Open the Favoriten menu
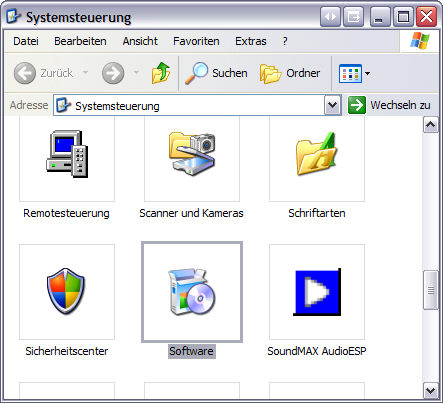Screen dimensions: 444x404 click(196, 41)
